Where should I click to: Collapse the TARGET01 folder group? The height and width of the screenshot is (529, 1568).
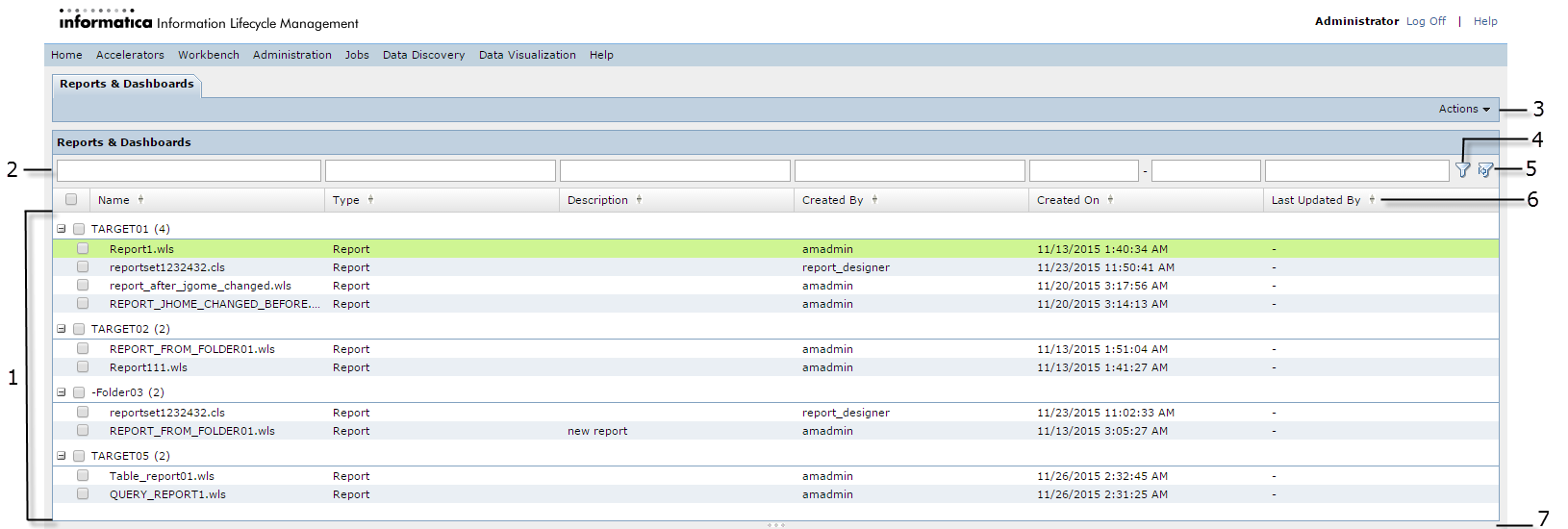(62, 229)
